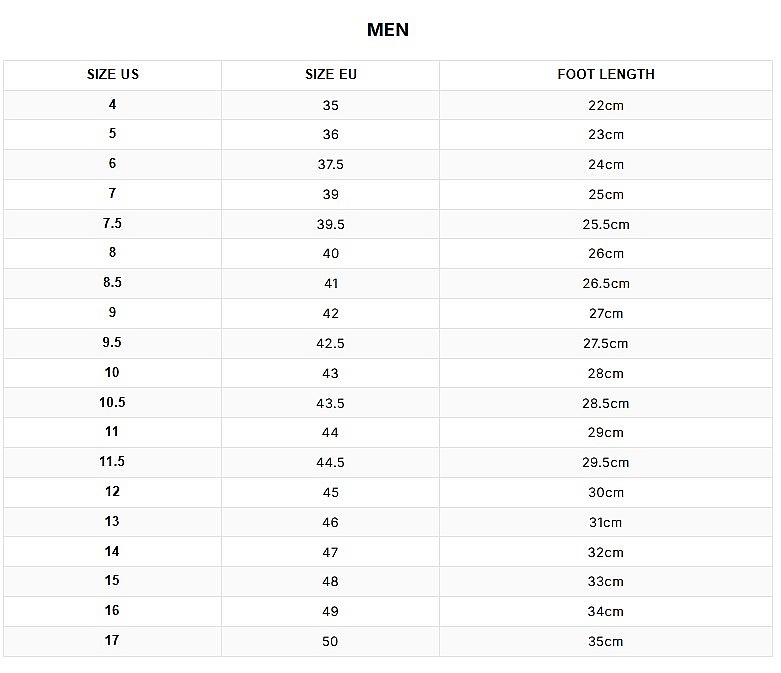781x673 pixels.
Task: Select the SIZE US column header
Action: click(x=113, y=75)
